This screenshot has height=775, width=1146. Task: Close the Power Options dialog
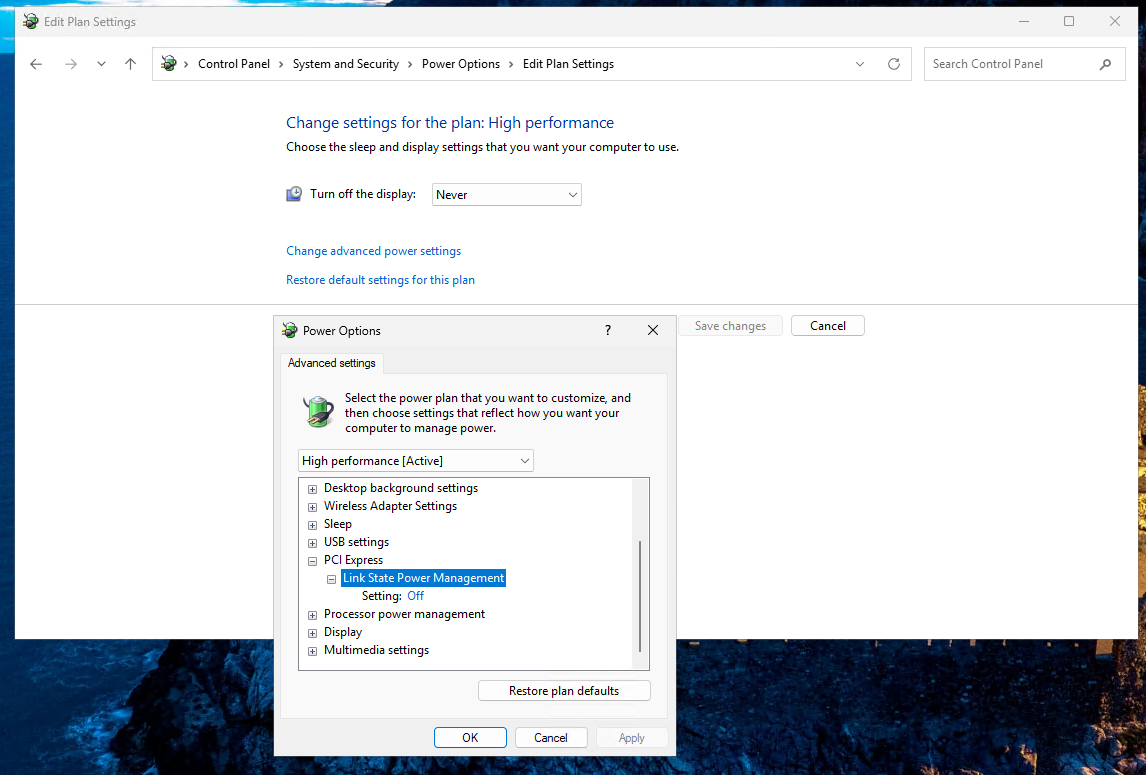click(x=653, y=330)
